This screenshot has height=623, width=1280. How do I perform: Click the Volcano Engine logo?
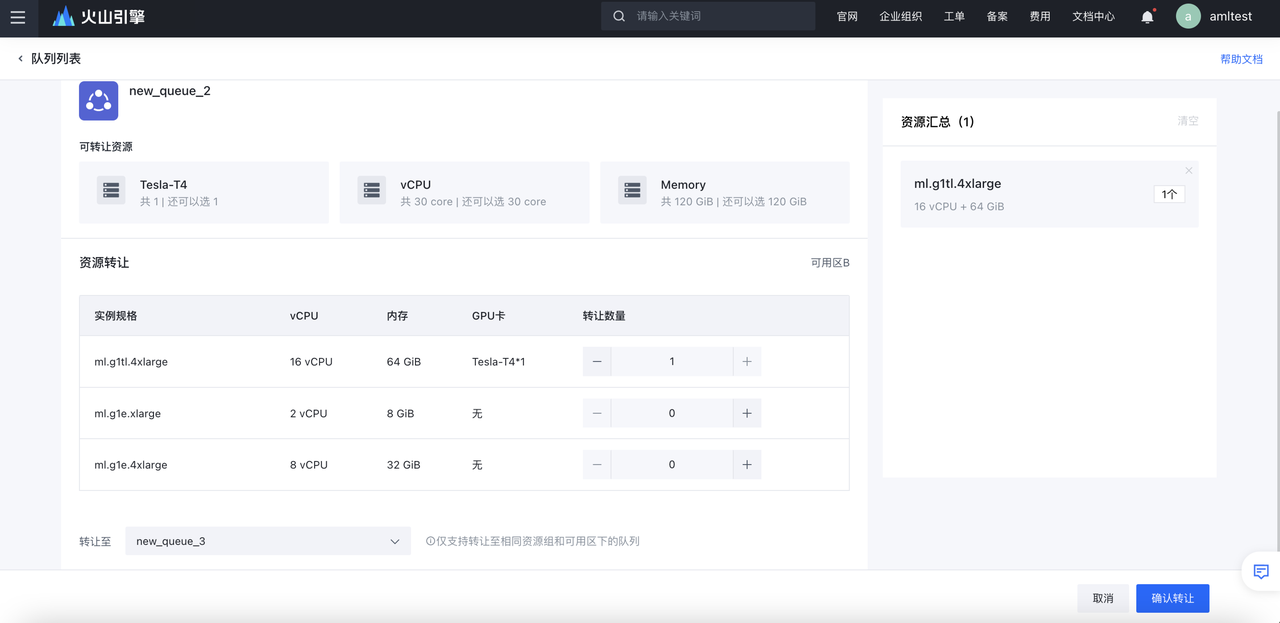point(99,16)
